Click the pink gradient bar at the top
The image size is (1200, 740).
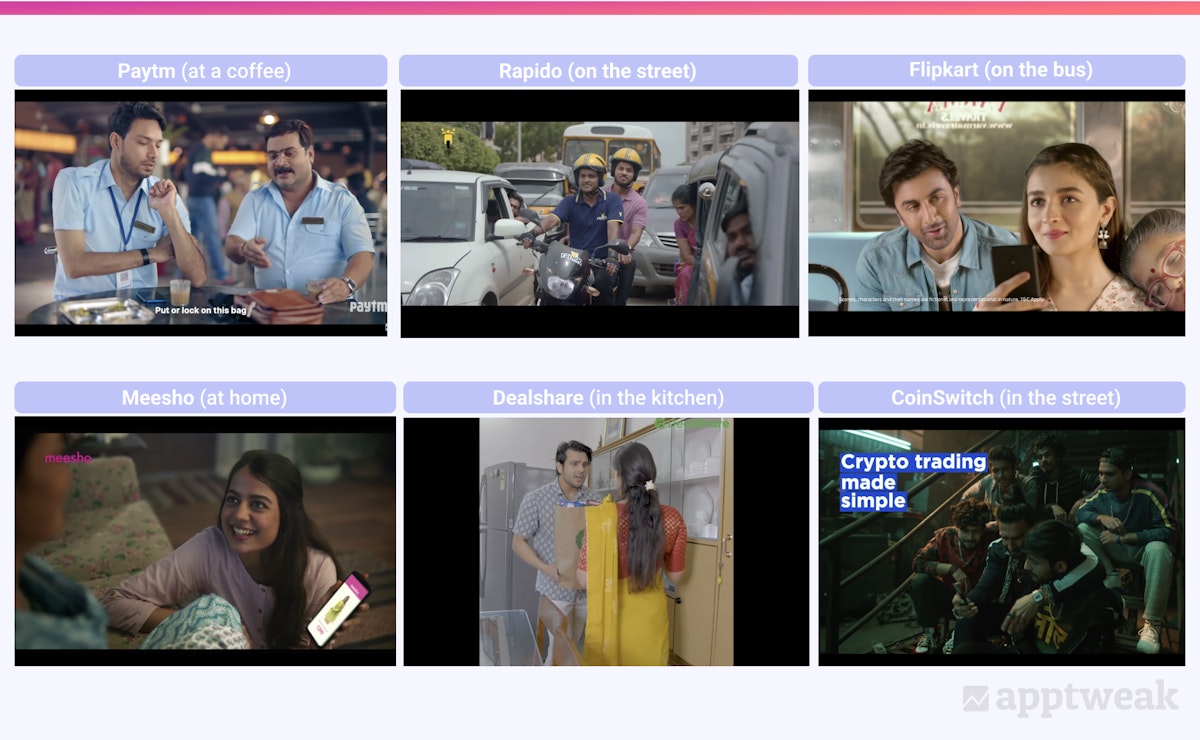tap(600, 7)
